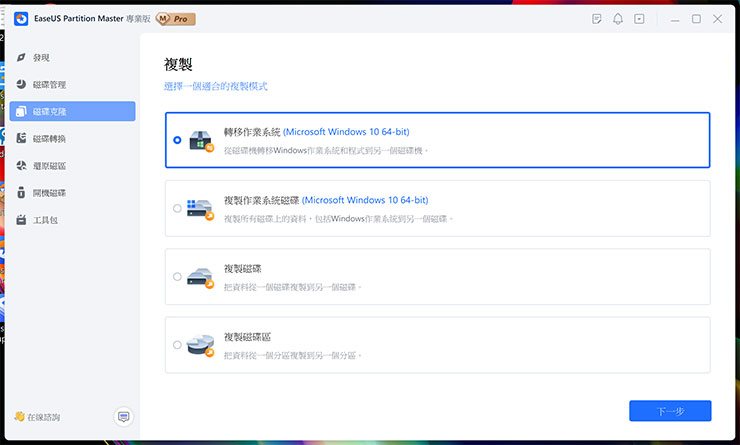Select 磁碟克隆 disk clone in sidebar
This screenshot has width=740, height=445.
tap(49, 112)
